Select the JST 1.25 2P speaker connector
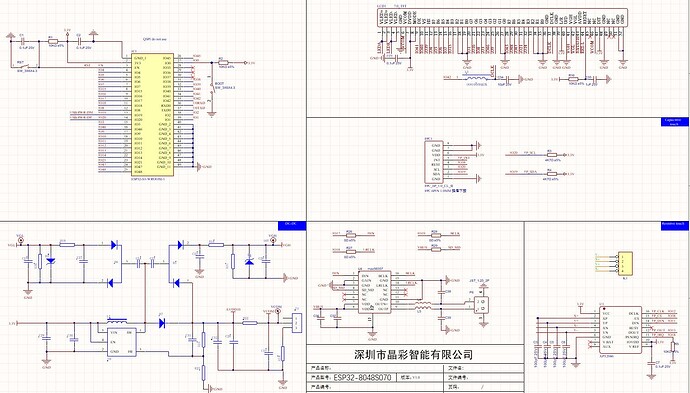The width and height of the screenshot is (690, 393). click(481, 305)
